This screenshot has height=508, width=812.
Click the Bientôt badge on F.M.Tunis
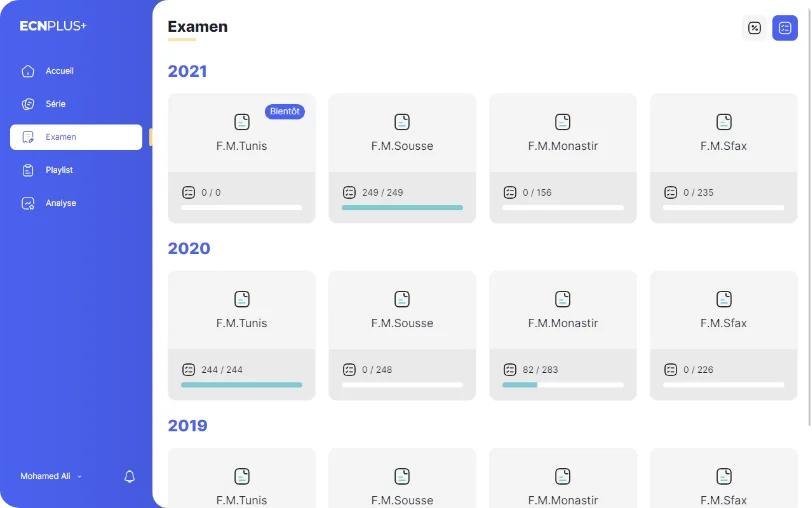(285, 111)
